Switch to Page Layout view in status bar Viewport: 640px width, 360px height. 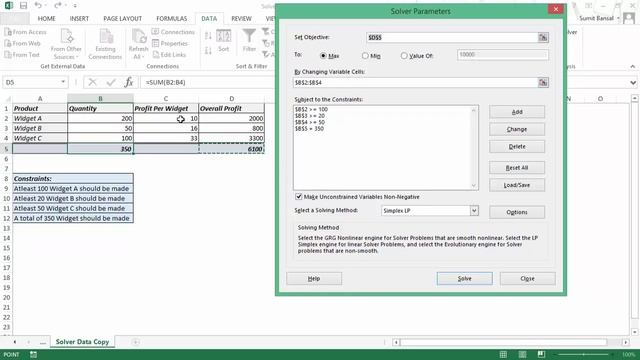522,354
